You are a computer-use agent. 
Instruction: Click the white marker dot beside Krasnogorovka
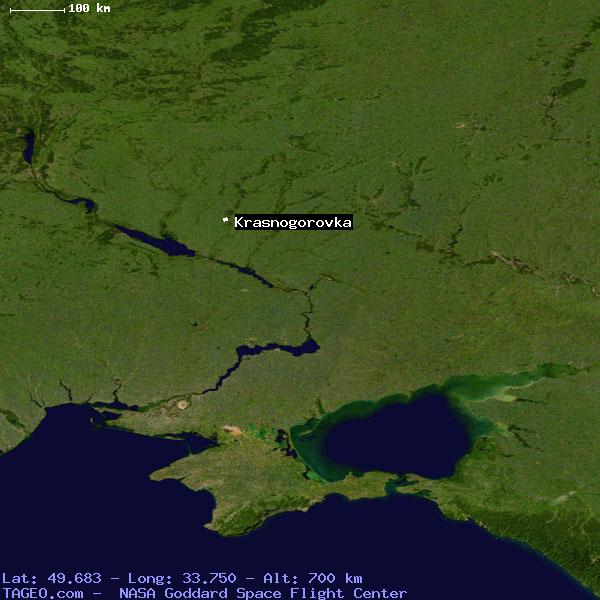[x=226, y=221]
